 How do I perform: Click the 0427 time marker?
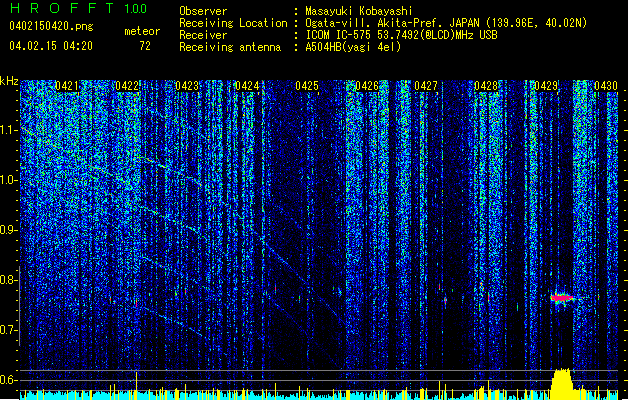(x=426, y=86)
